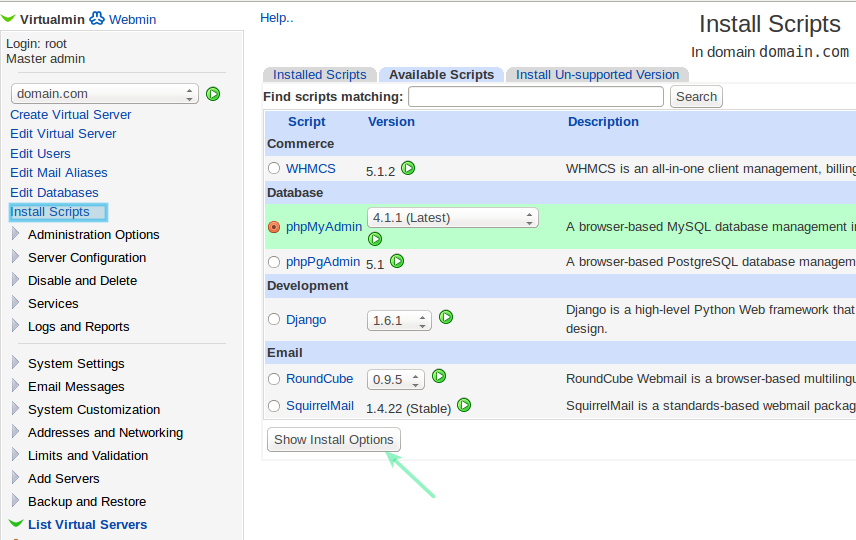Switch to Installed Scripts tab

click(x=319, y=75)
